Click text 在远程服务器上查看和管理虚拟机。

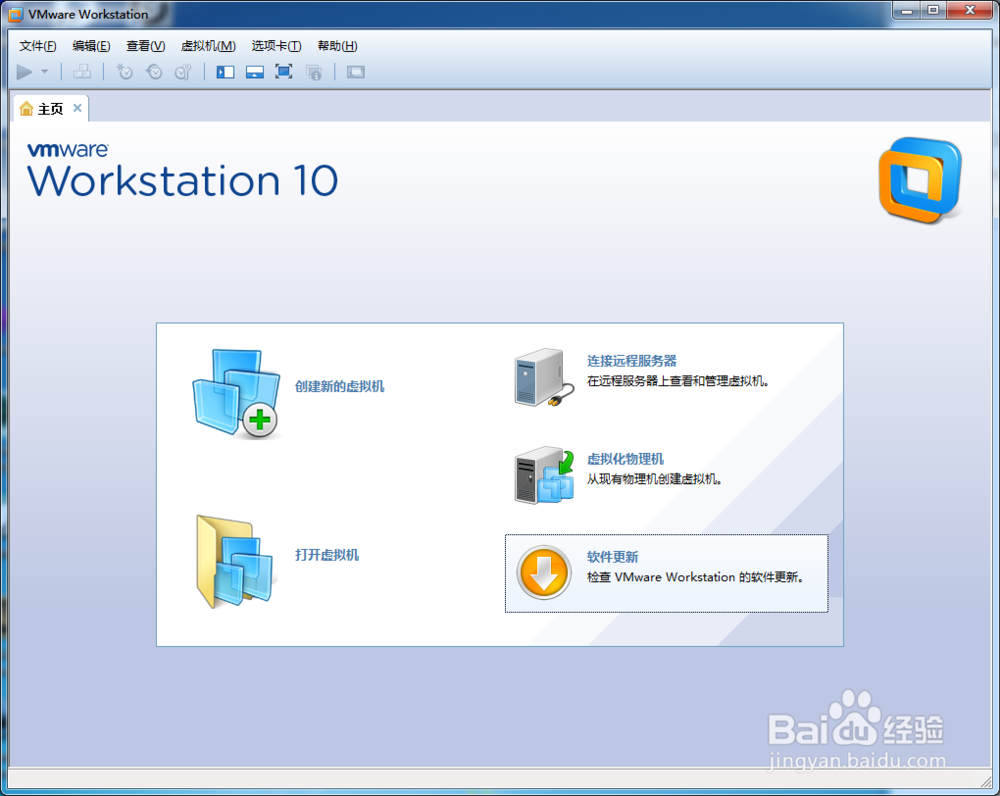coord(677,381)
